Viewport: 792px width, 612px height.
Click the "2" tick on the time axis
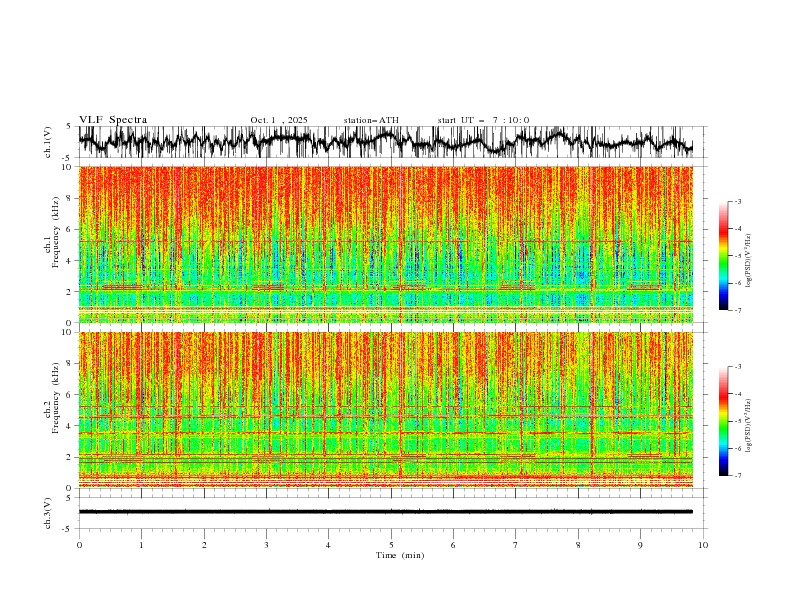coord(204,545)
